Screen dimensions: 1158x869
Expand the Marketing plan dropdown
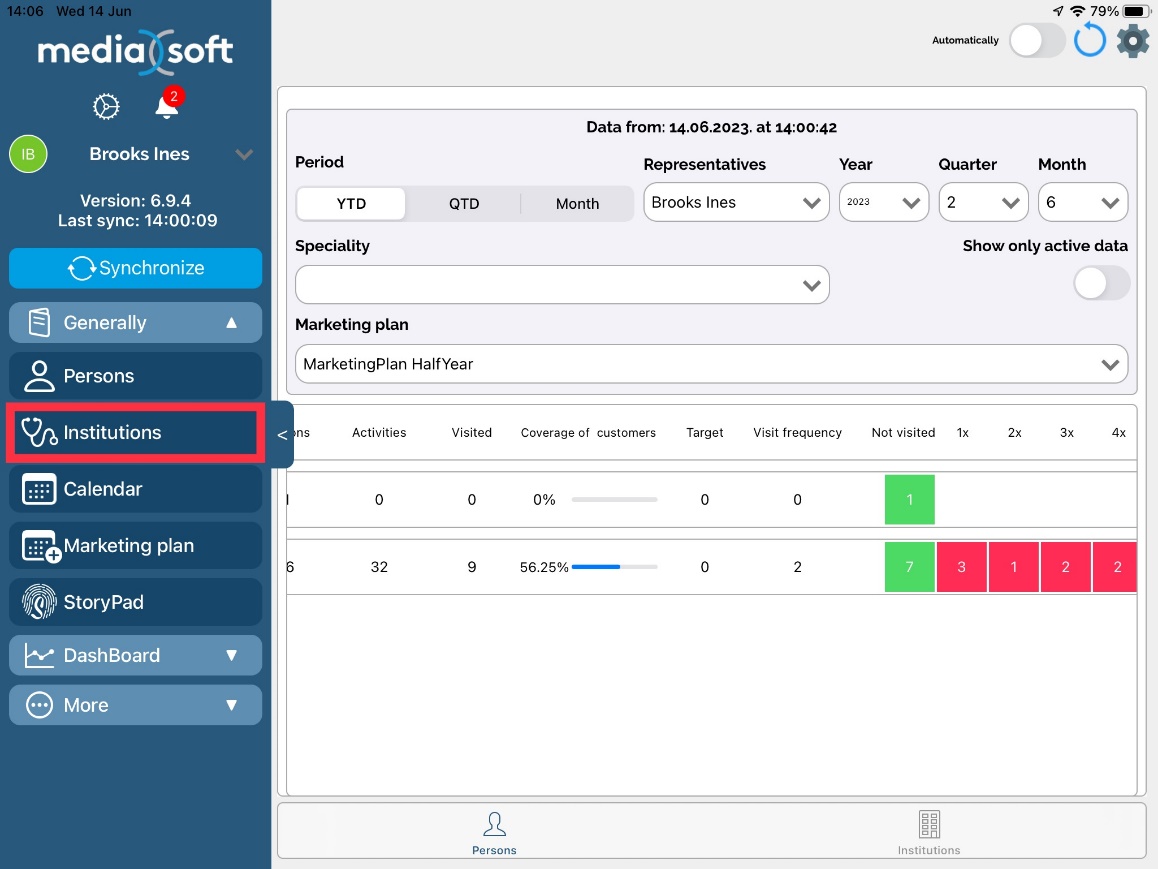[x=711, y=364]
